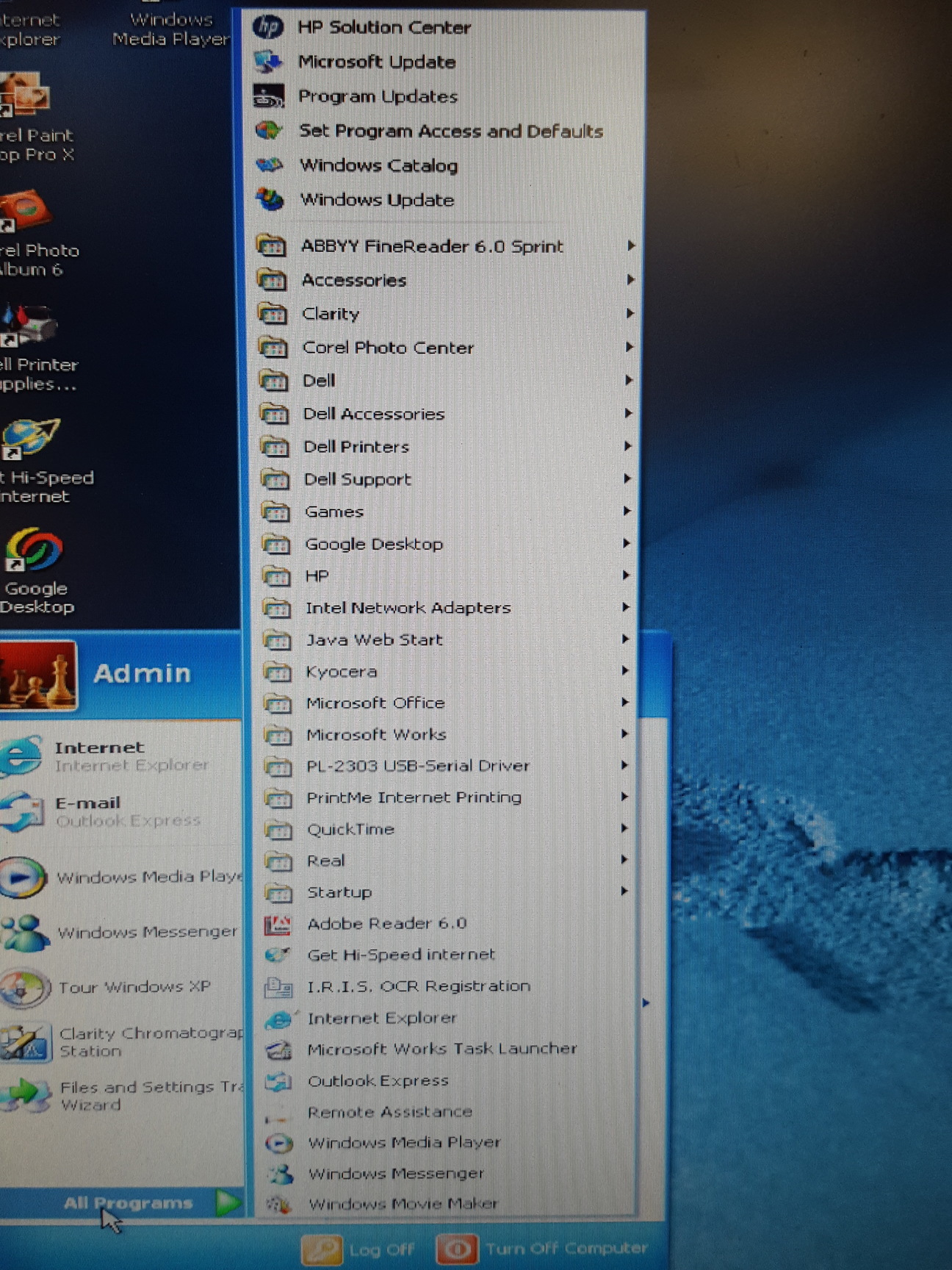Click the Google Desktop shortcut on desktop

coord(35,570)
